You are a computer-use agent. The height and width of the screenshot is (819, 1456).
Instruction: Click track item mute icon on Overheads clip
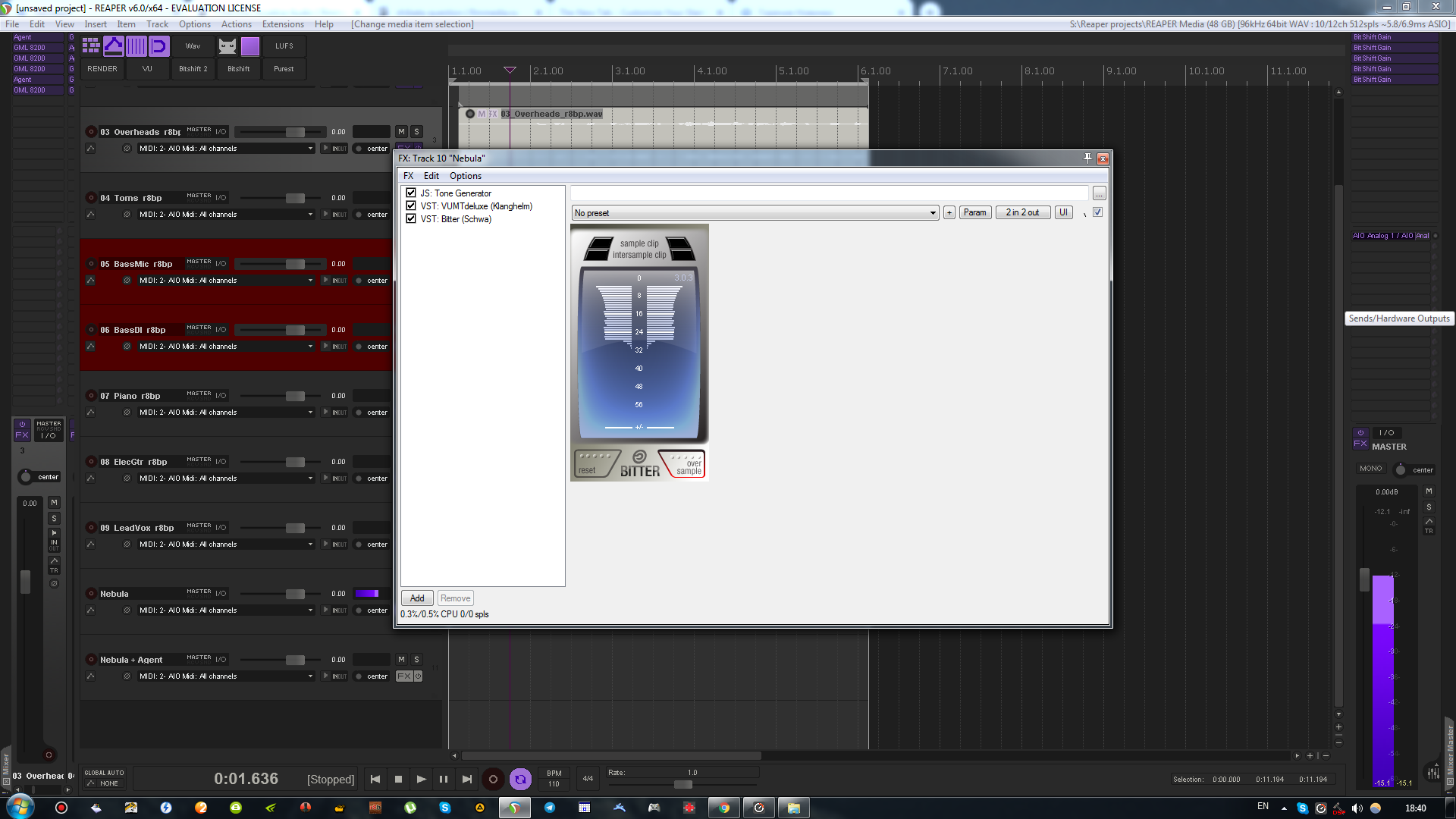pyautogui.click(x=482, y=114)
